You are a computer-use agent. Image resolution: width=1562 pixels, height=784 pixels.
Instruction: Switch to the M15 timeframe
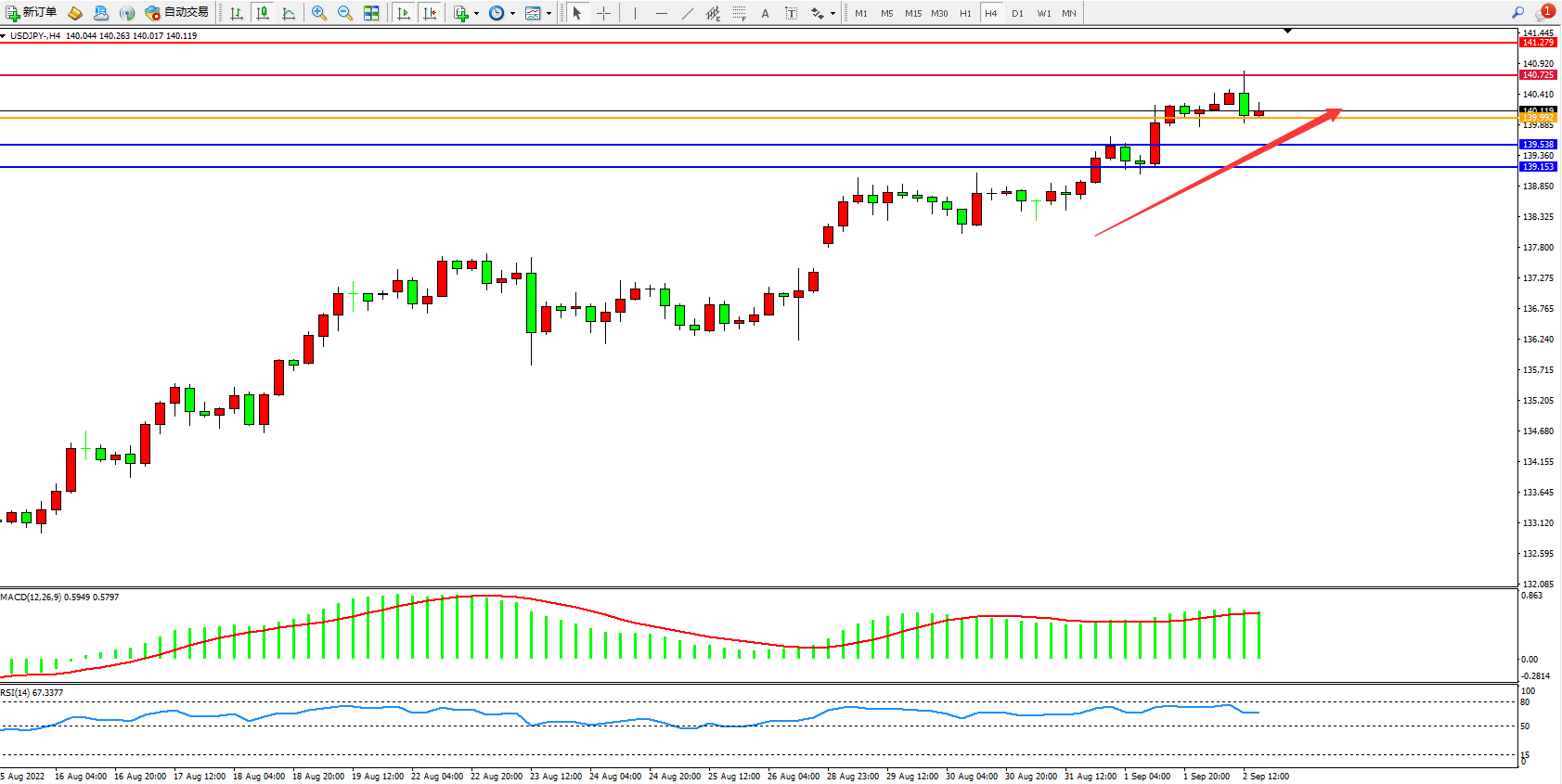point(913,13)
